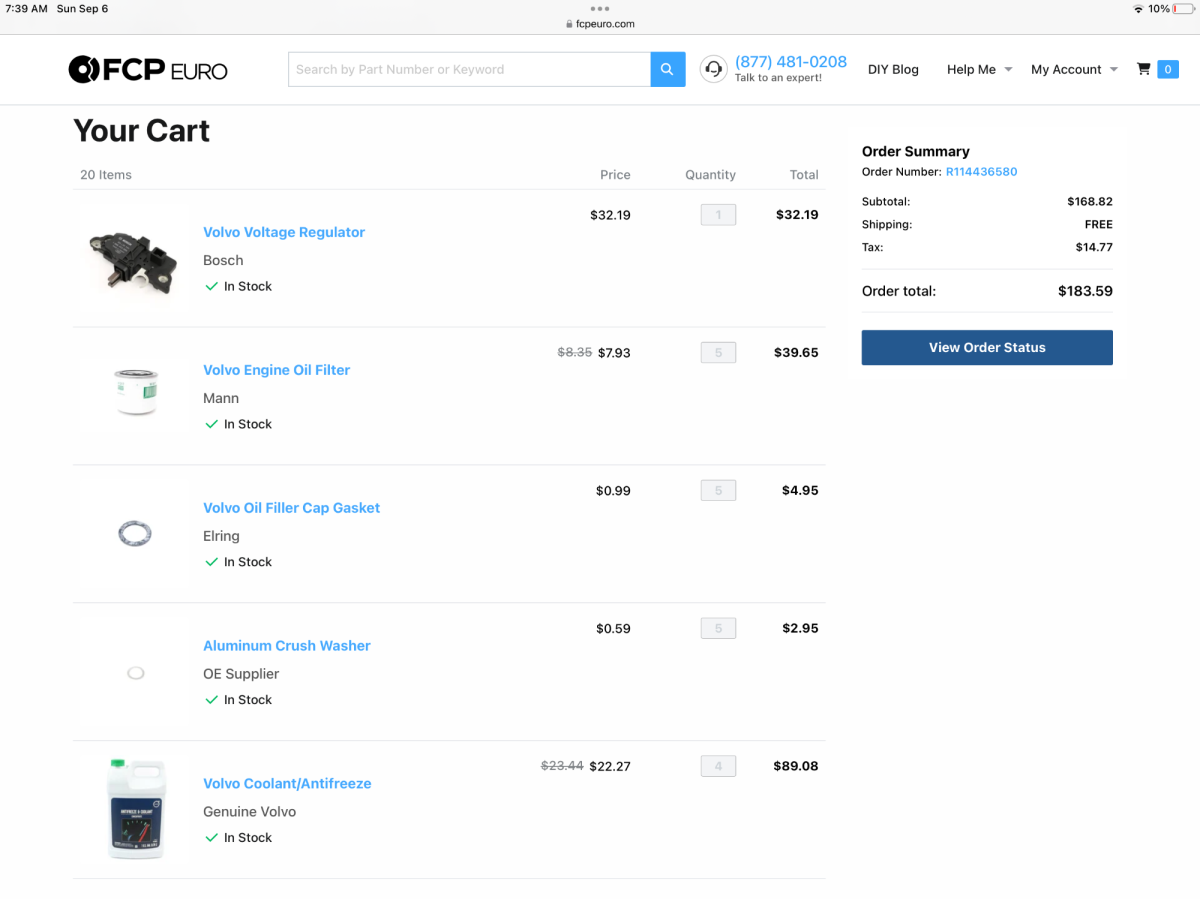The width and height of the screenshot is (1200, 899).
Task: Click the Crush Washer quantity box
Action: pyautogui.click(x=718, y=628)
